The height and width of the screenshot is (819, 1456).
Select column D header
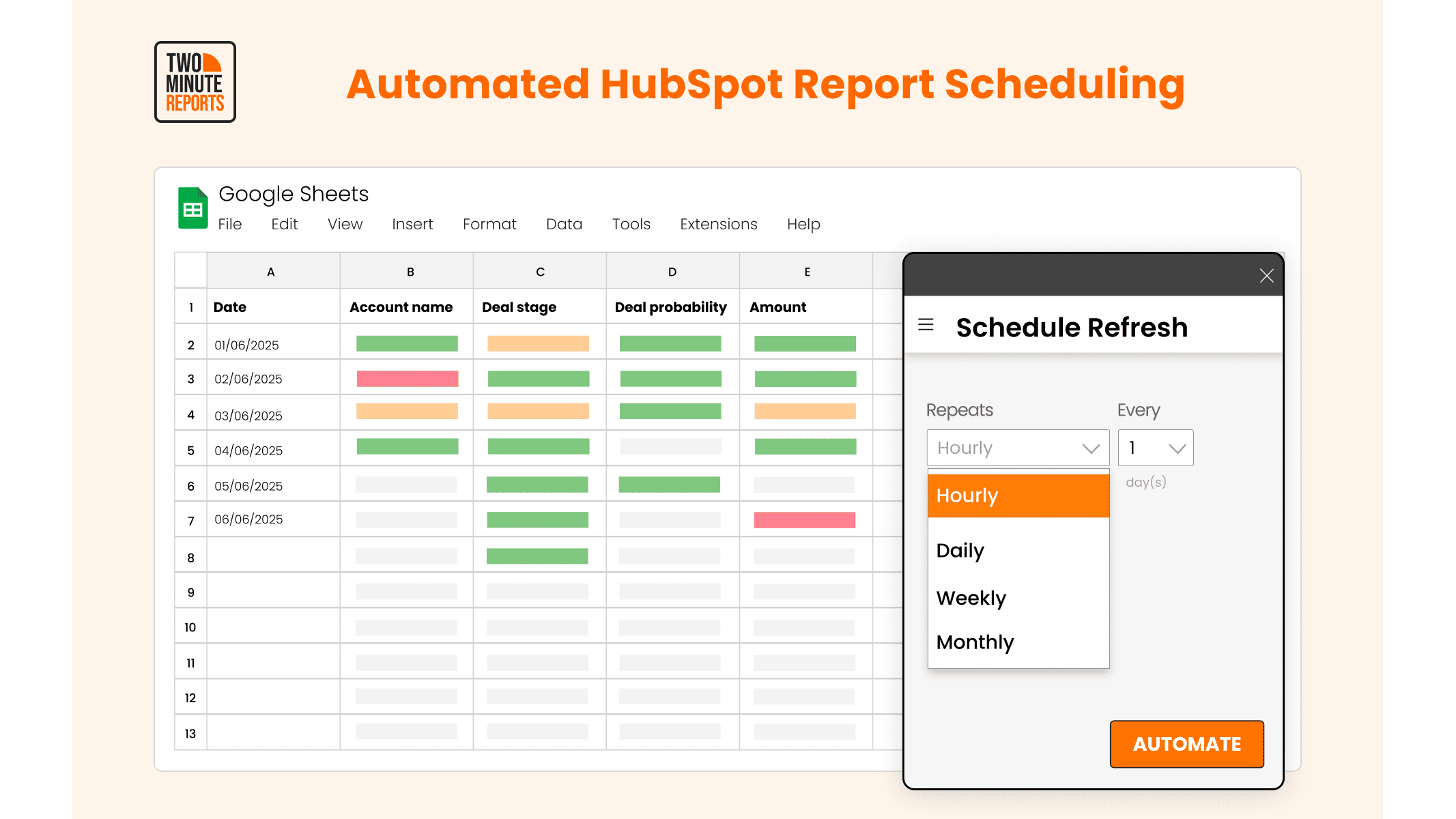(672, 272)
